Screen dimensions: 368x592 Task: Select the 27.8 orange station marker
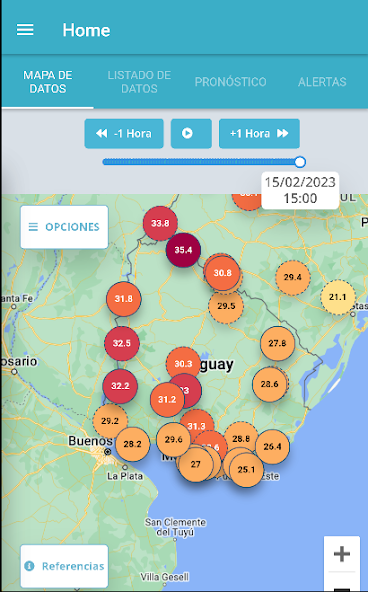point(277,343)
